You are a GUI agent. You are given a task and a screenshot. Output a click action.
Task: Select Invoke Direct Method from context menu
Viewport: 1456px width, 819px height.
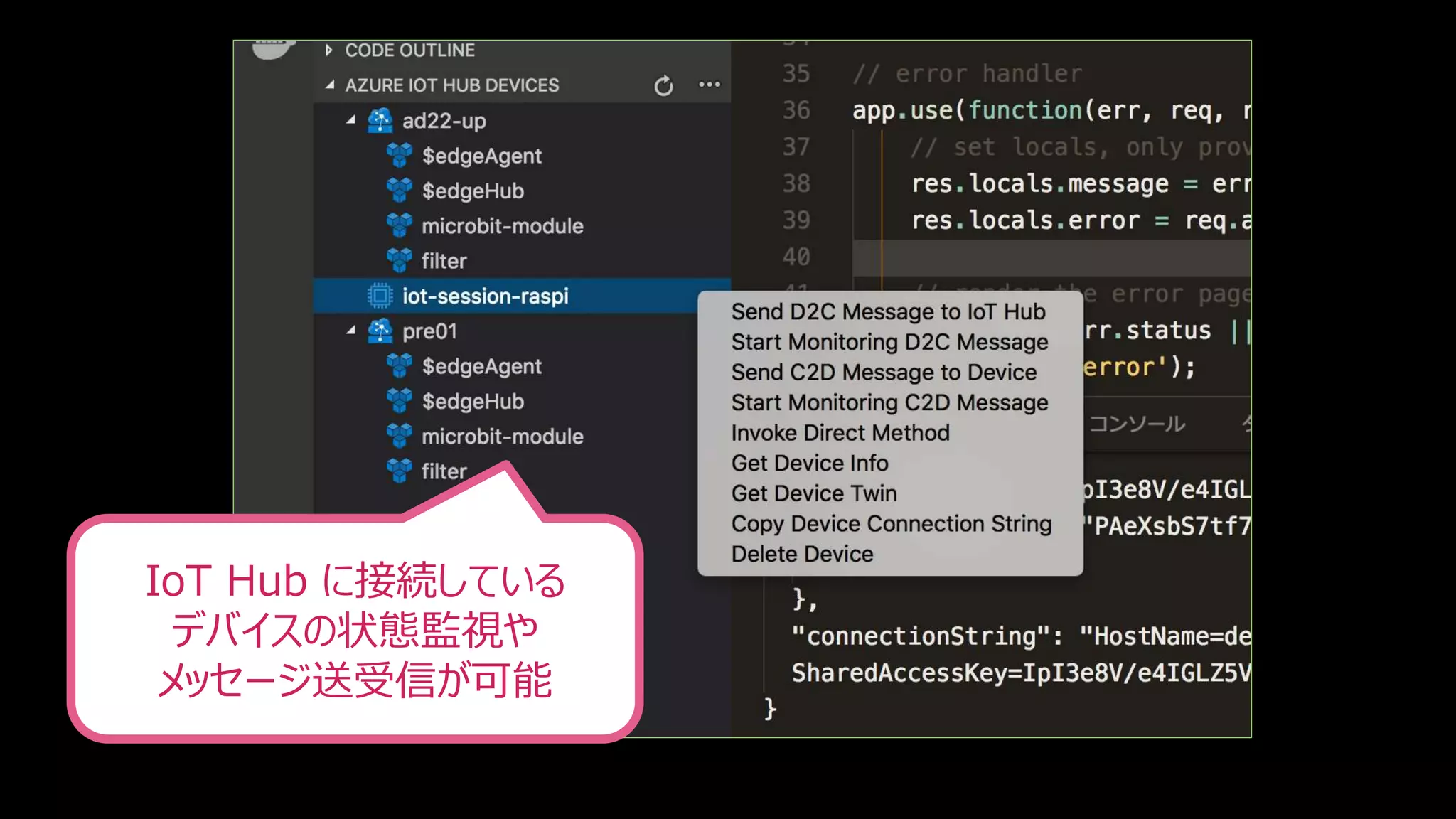840,433
